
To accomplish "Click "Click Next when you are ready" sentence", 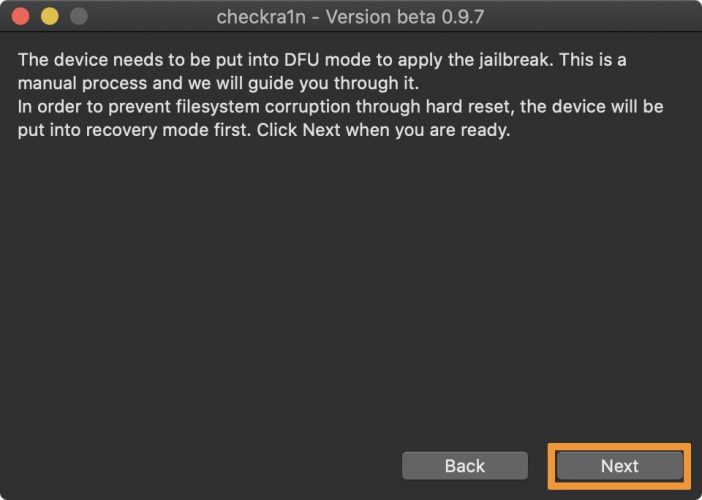I will pos(384,130).
